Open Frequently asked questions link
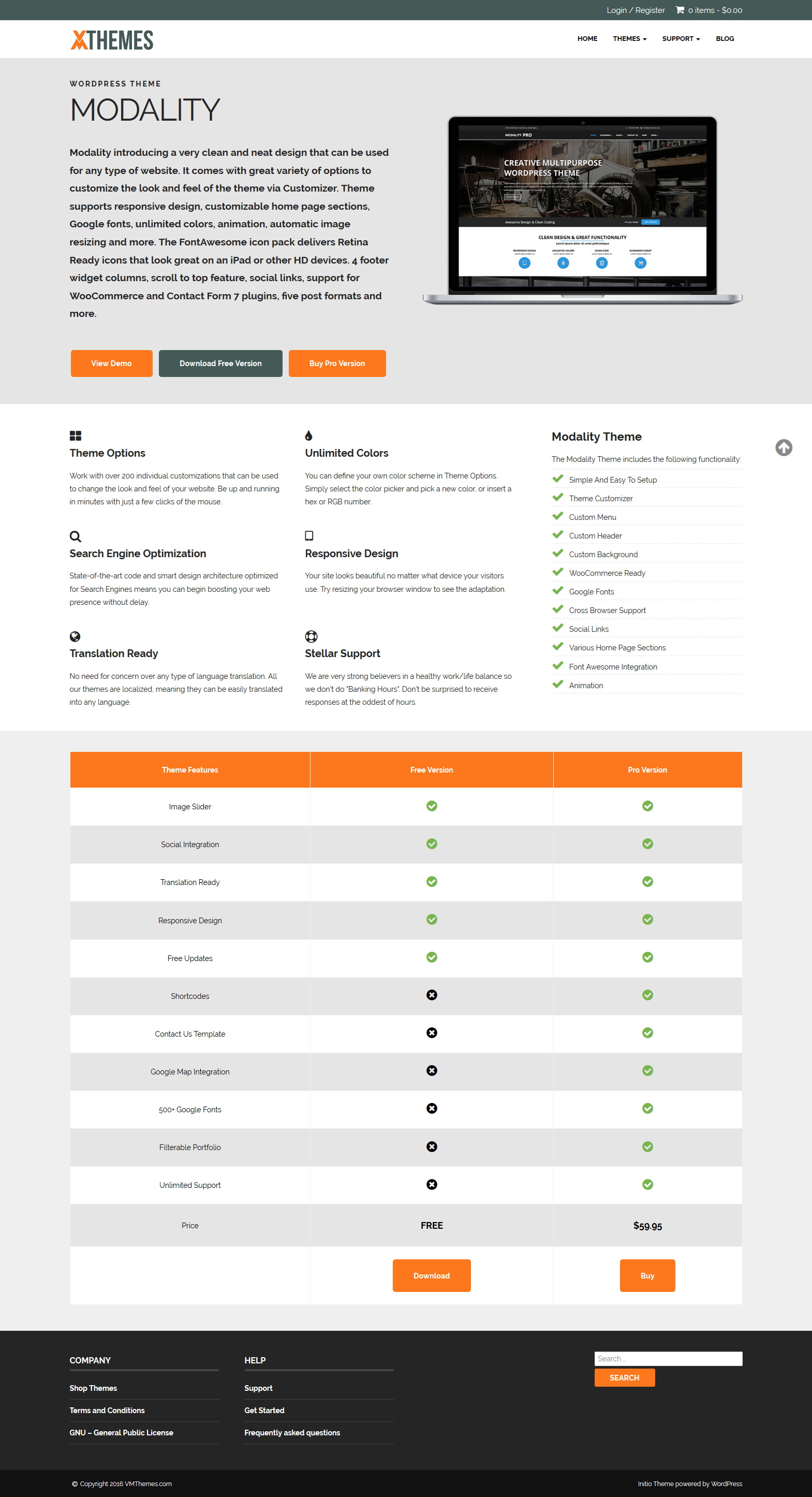This screenshot has height=1497, width=812. point(292,1432)
